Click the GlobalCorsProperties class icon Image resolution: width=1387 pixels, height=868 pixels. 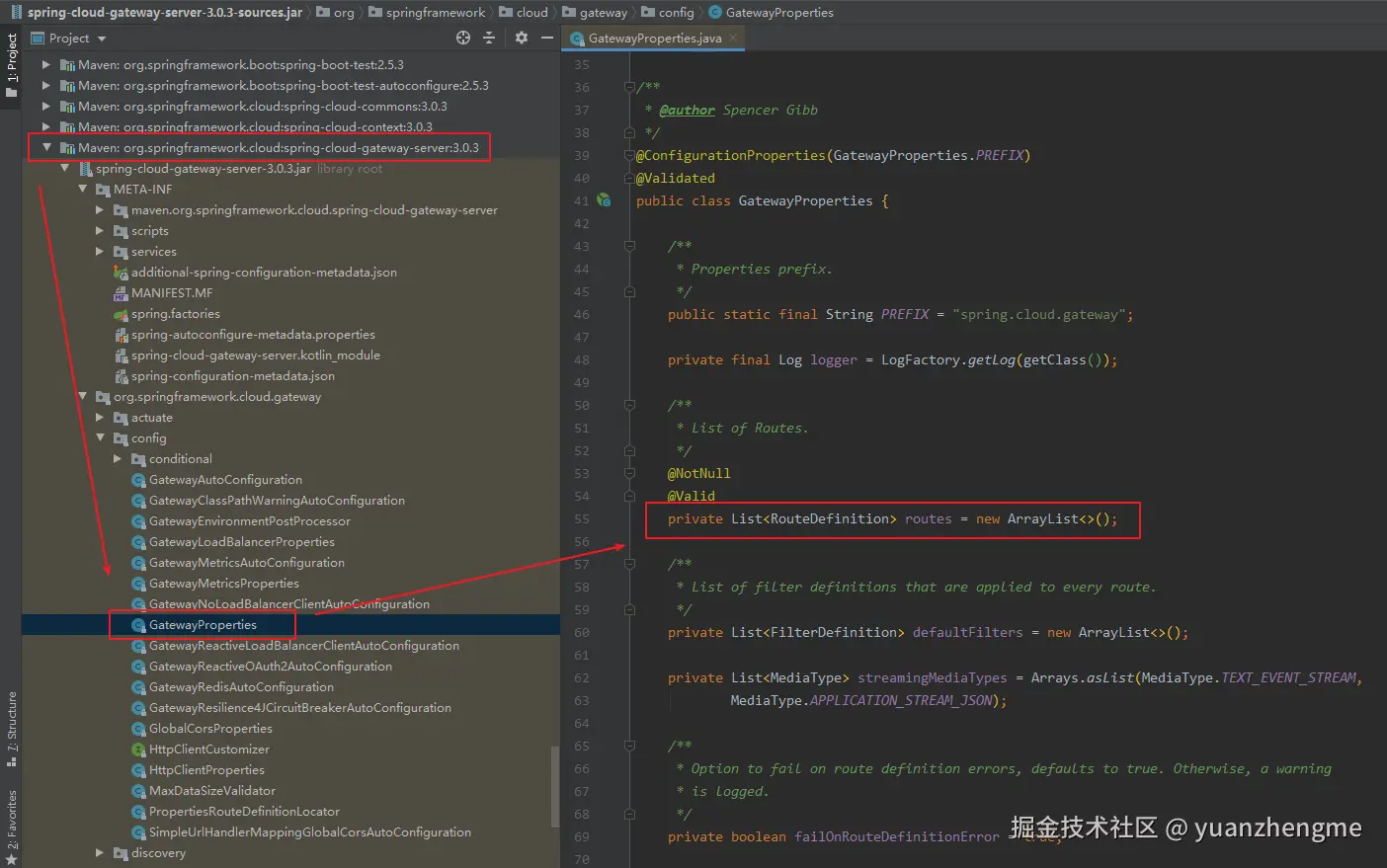coord(138,729)
